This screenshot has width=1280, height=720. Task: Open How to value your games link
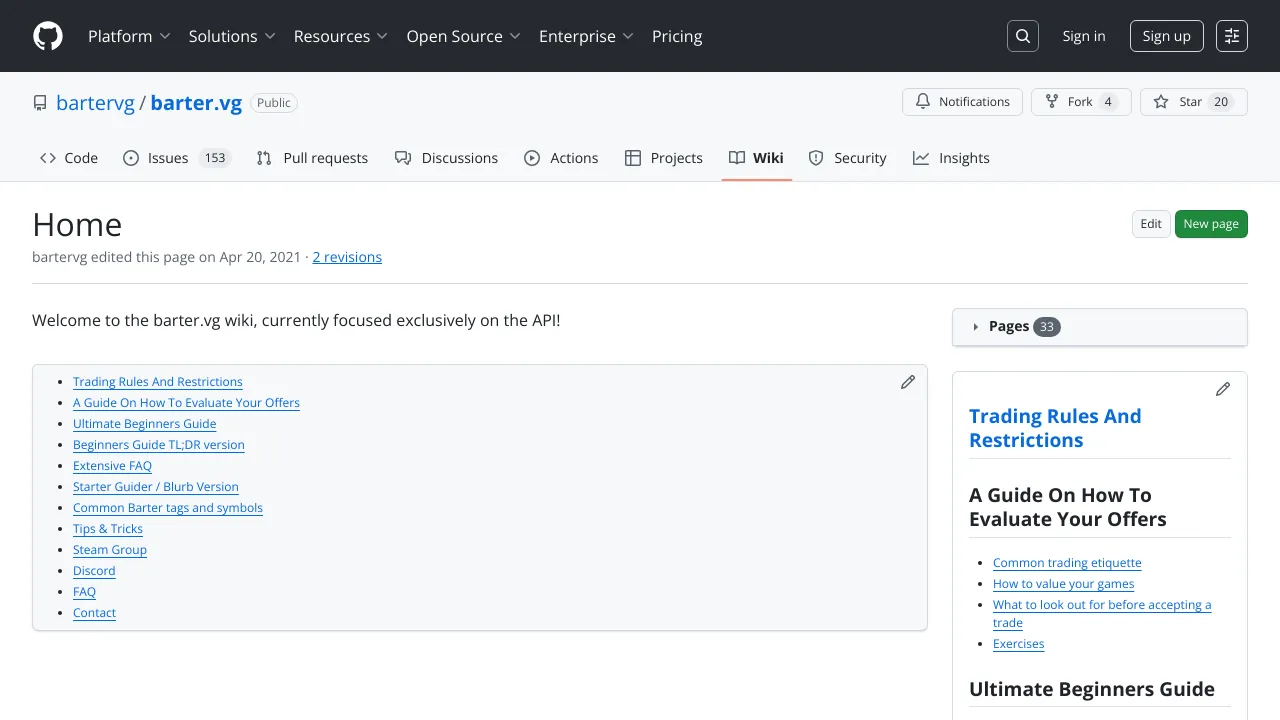[1063, 584]
